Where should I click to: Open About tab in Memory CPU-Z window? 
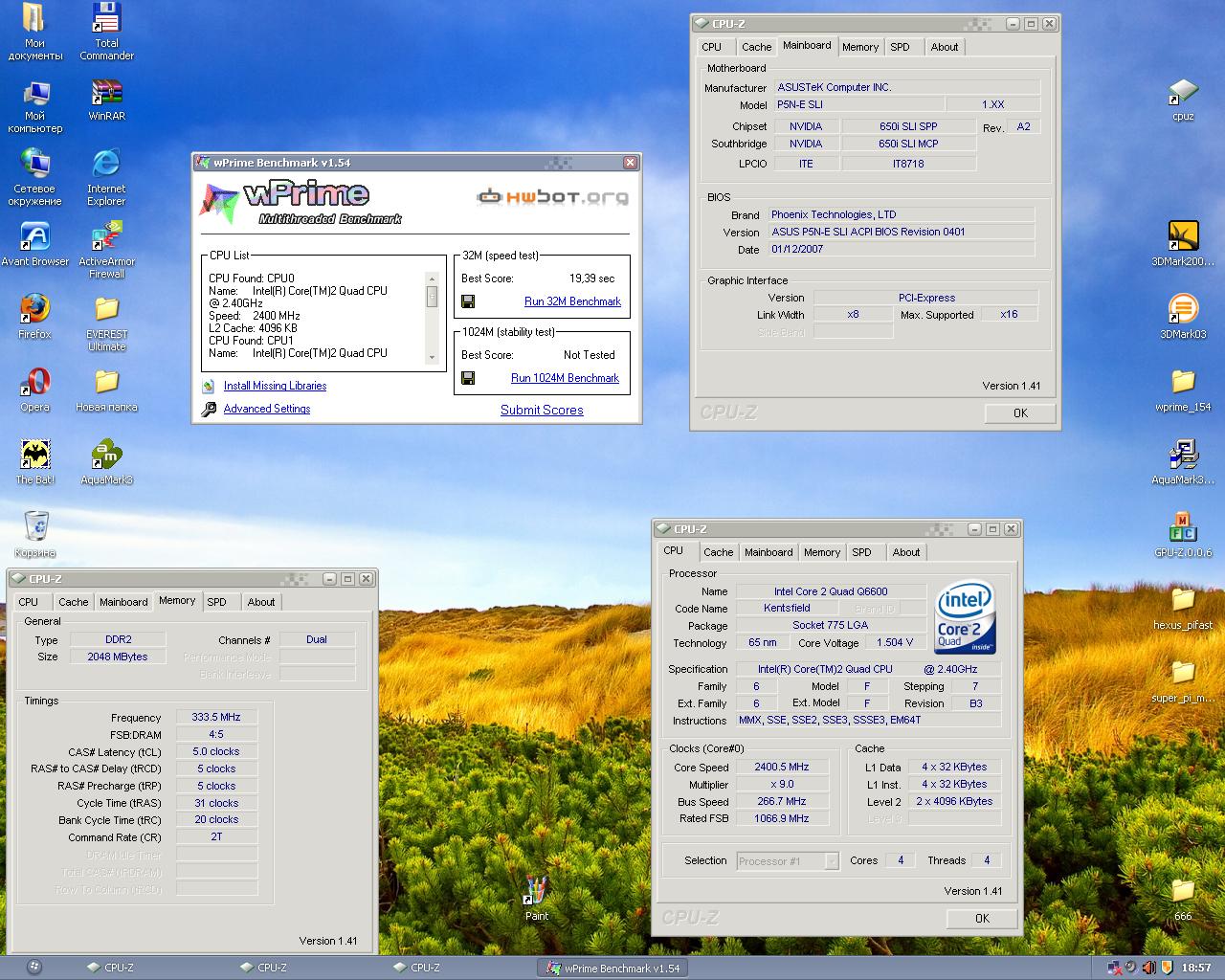(x=261, y=602)
